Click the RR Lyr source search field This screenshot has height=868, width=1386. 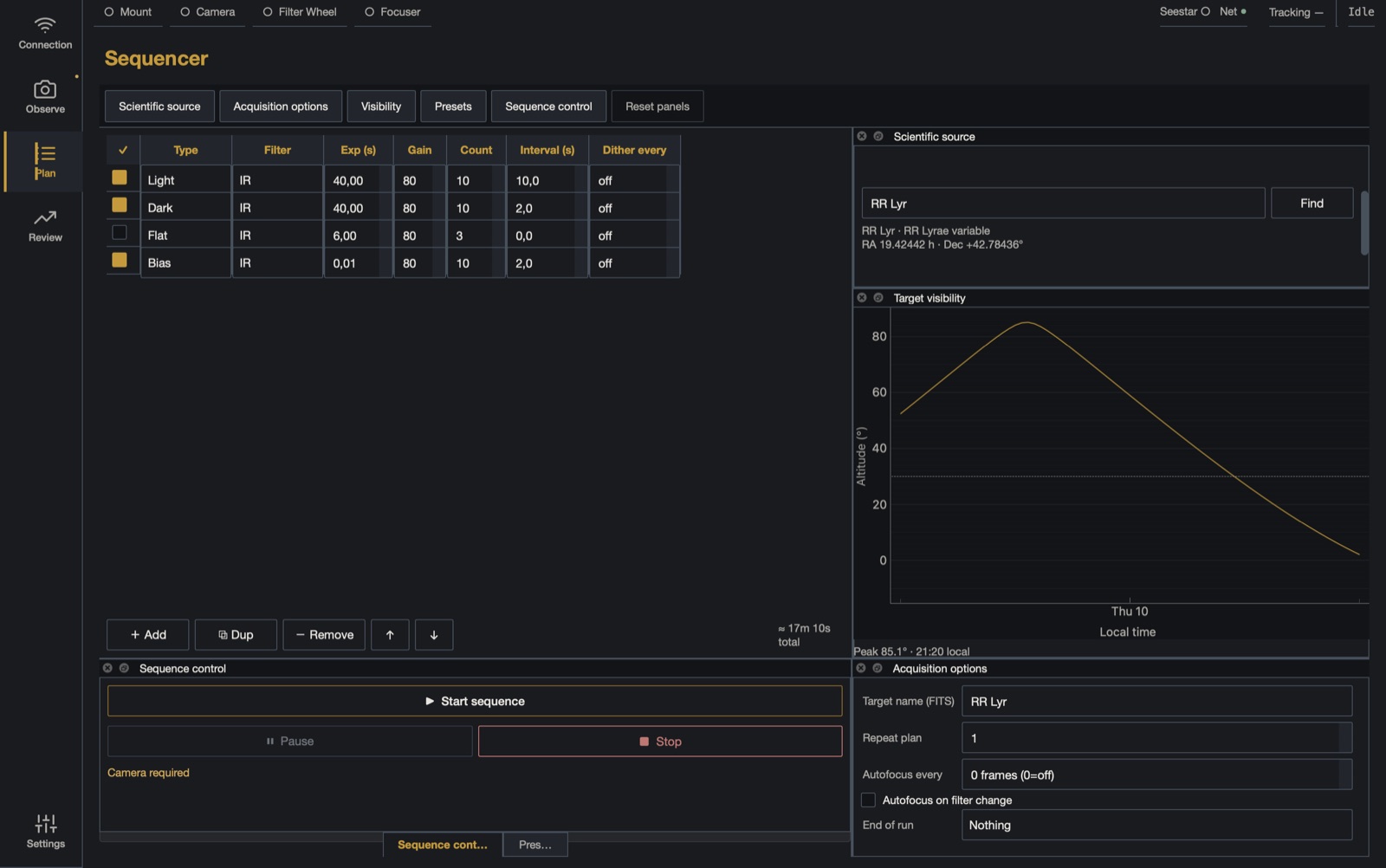1063,203
